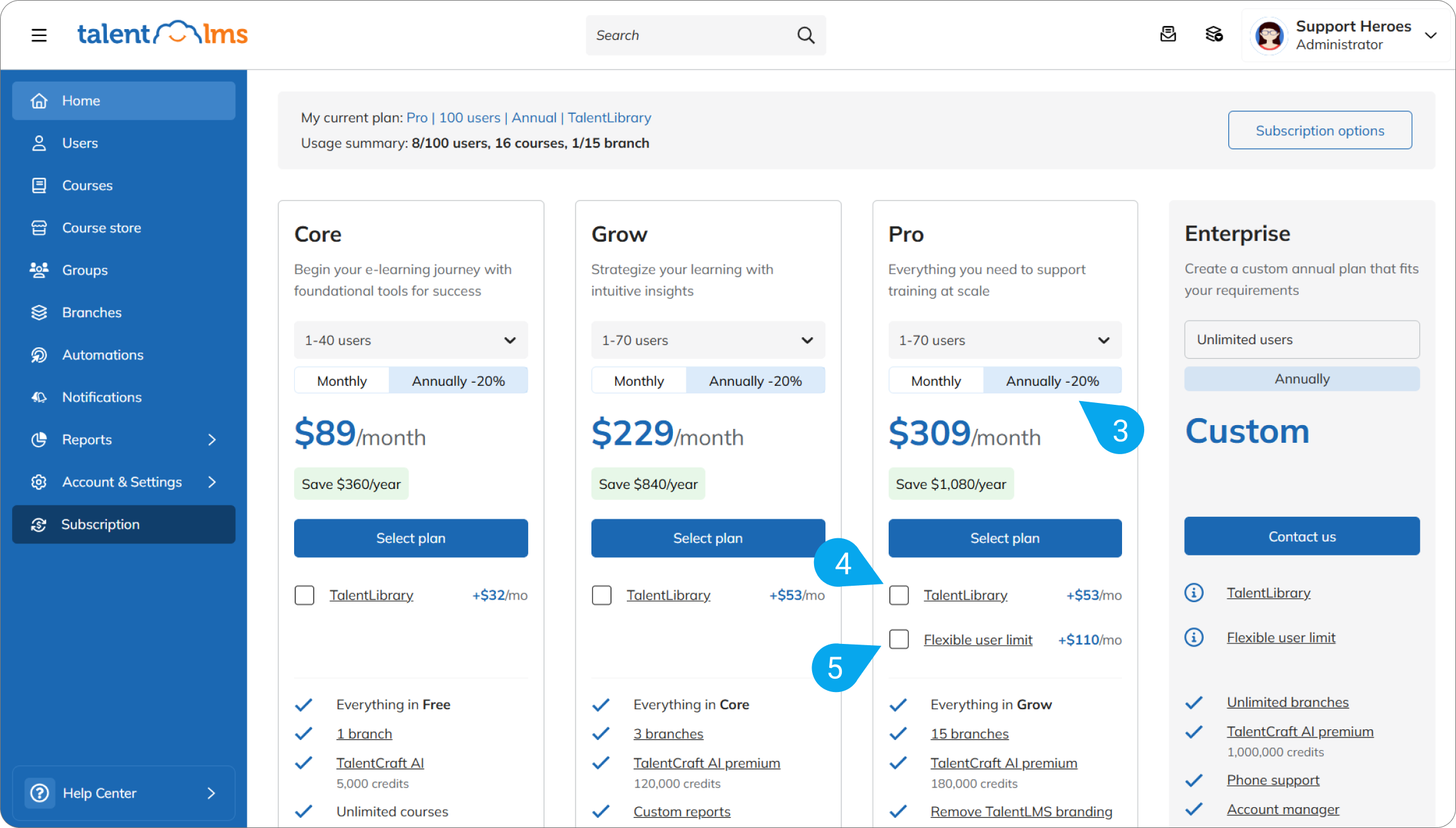The image size is (1456, 828).
Task: Click the Reports pie chart icon
Action: [x=39, y=440]
